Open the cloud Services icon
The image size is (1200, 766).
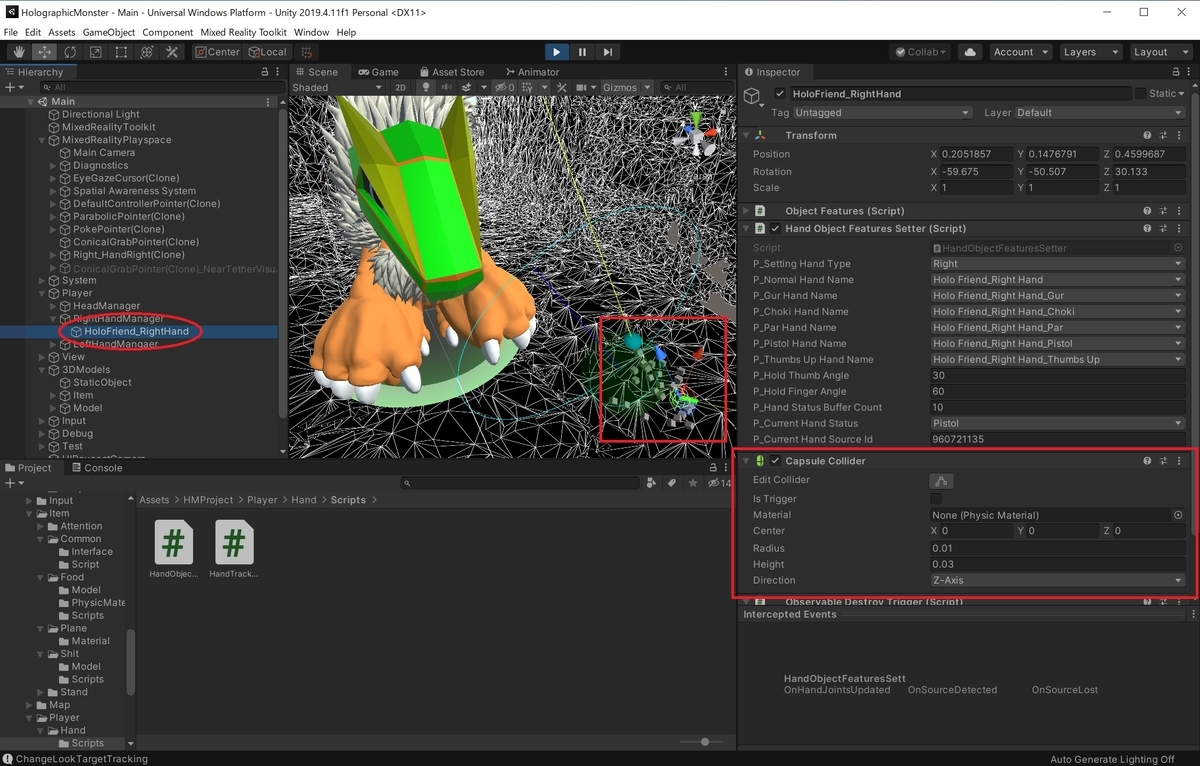969,52
